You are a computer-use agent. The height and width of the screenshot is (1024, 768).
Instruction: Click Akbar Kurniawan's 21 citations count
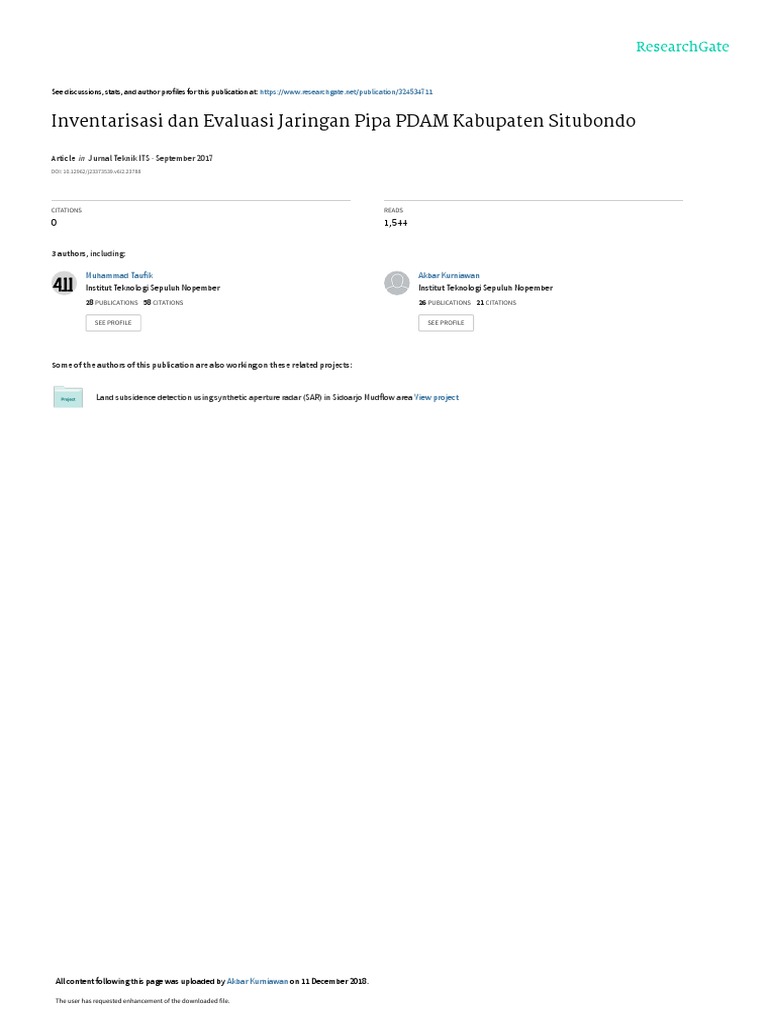[x=496, y=303]
